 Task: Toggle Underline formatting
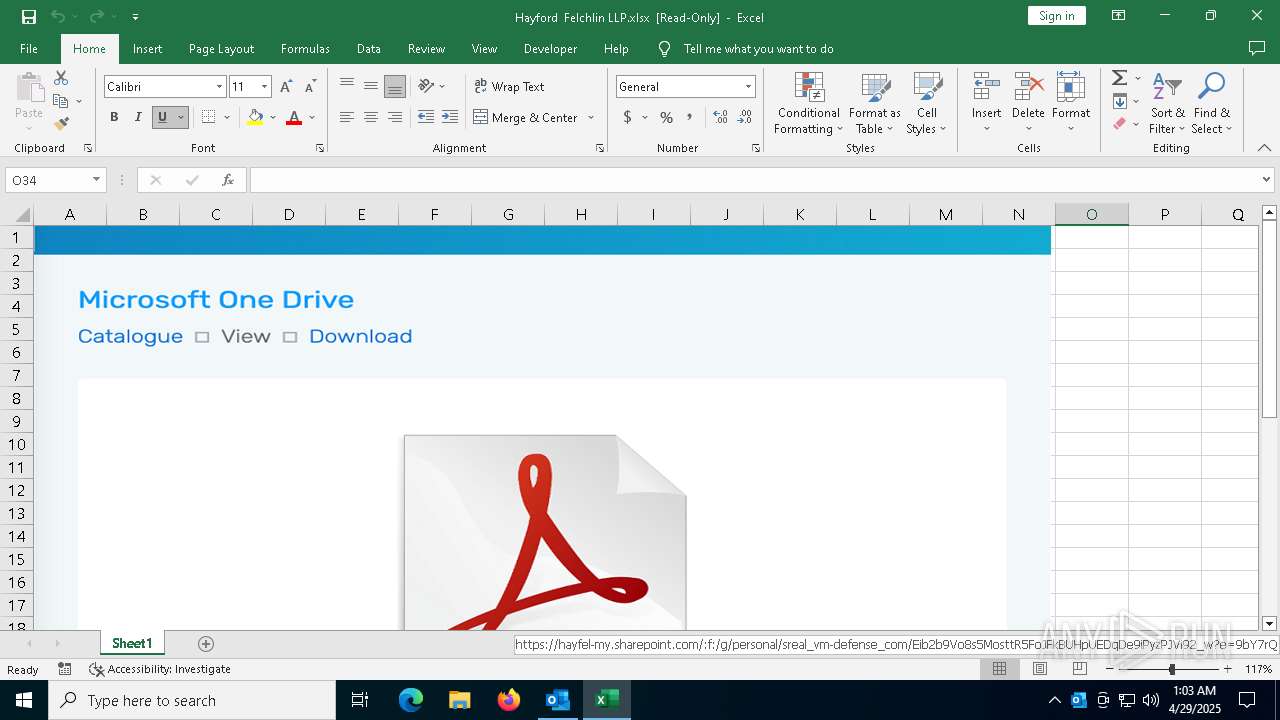point(162,117)
